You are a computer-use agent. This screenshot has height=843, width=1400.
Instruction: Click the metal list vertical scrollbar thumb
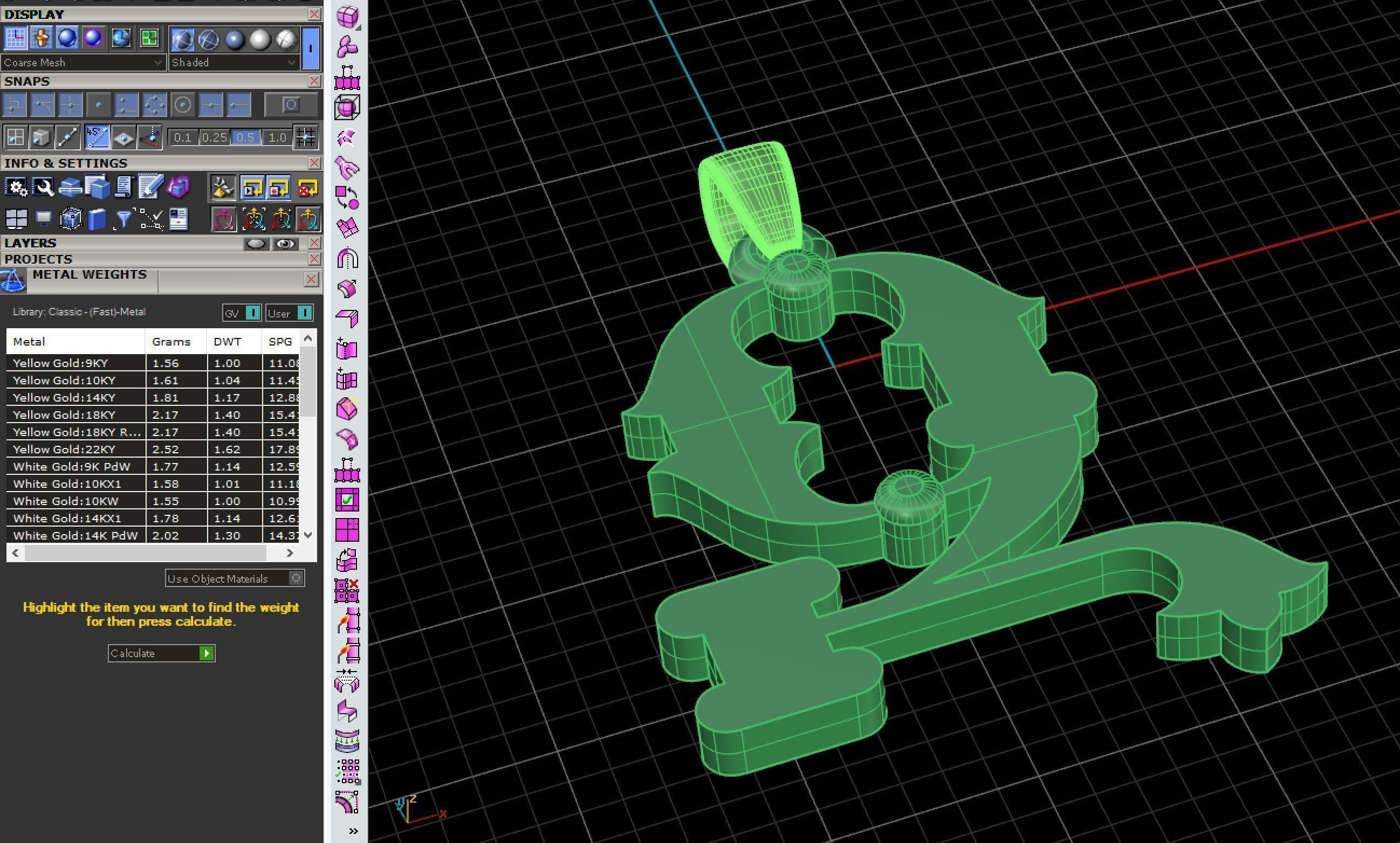coord(308,382)
